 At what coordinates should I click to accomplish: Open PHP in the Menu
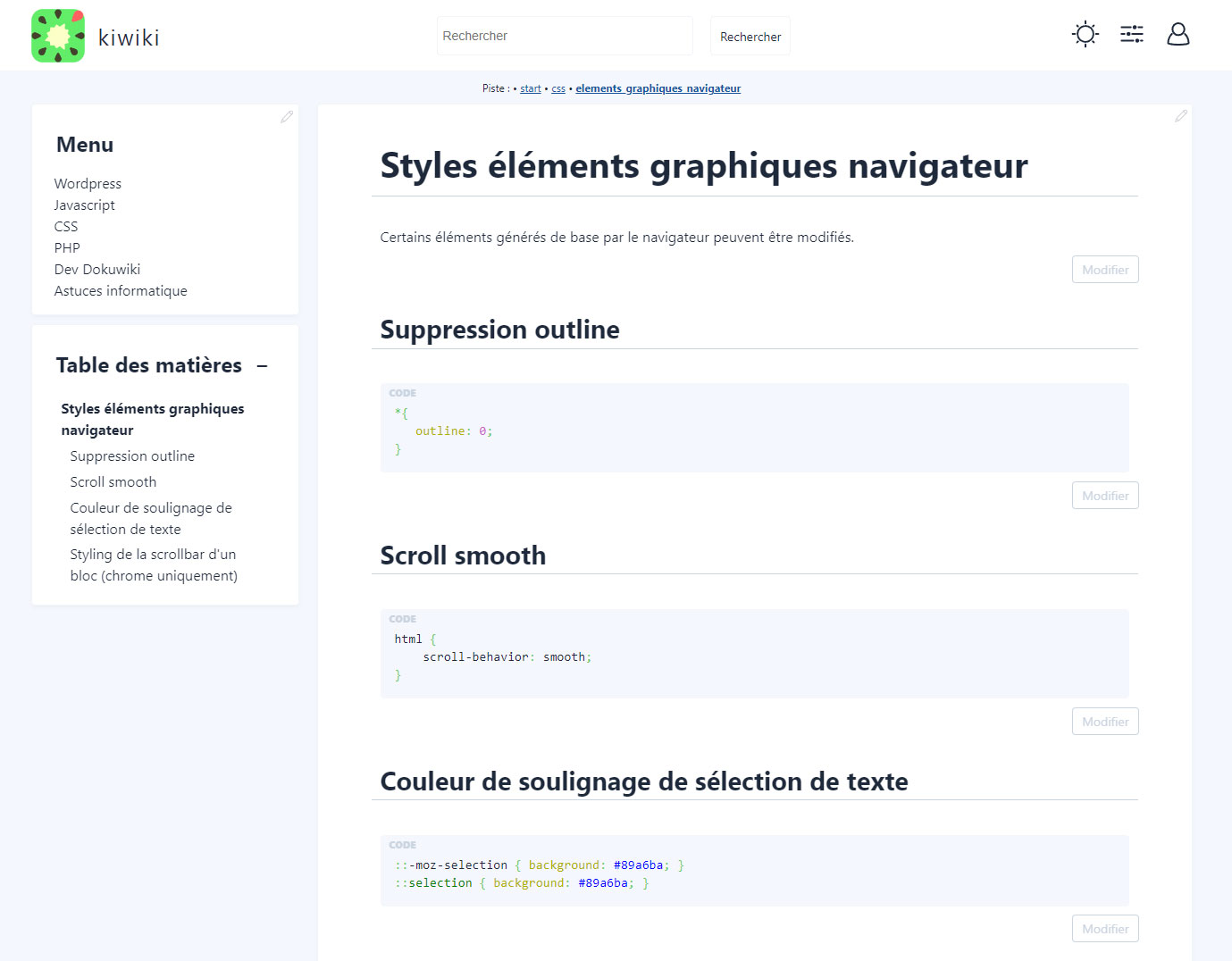coord(67,247)
